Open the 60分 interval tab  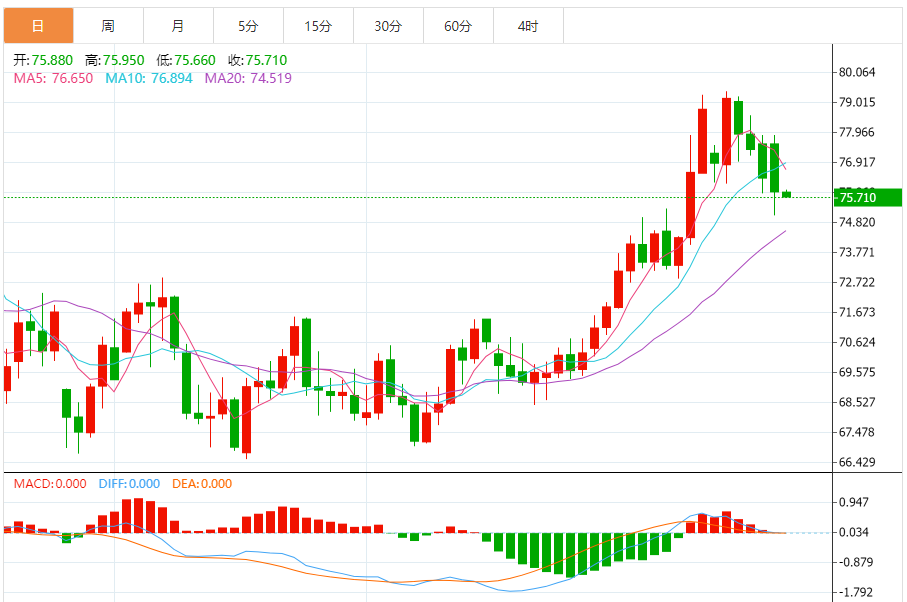click(x=458, y=26)
